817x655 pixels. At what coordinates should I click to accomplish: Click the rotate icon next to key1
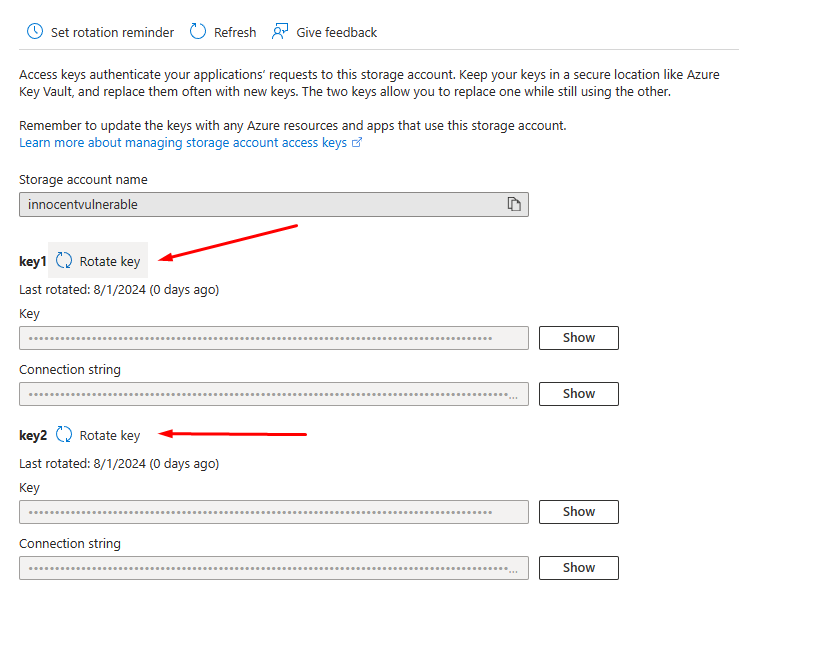64,261
